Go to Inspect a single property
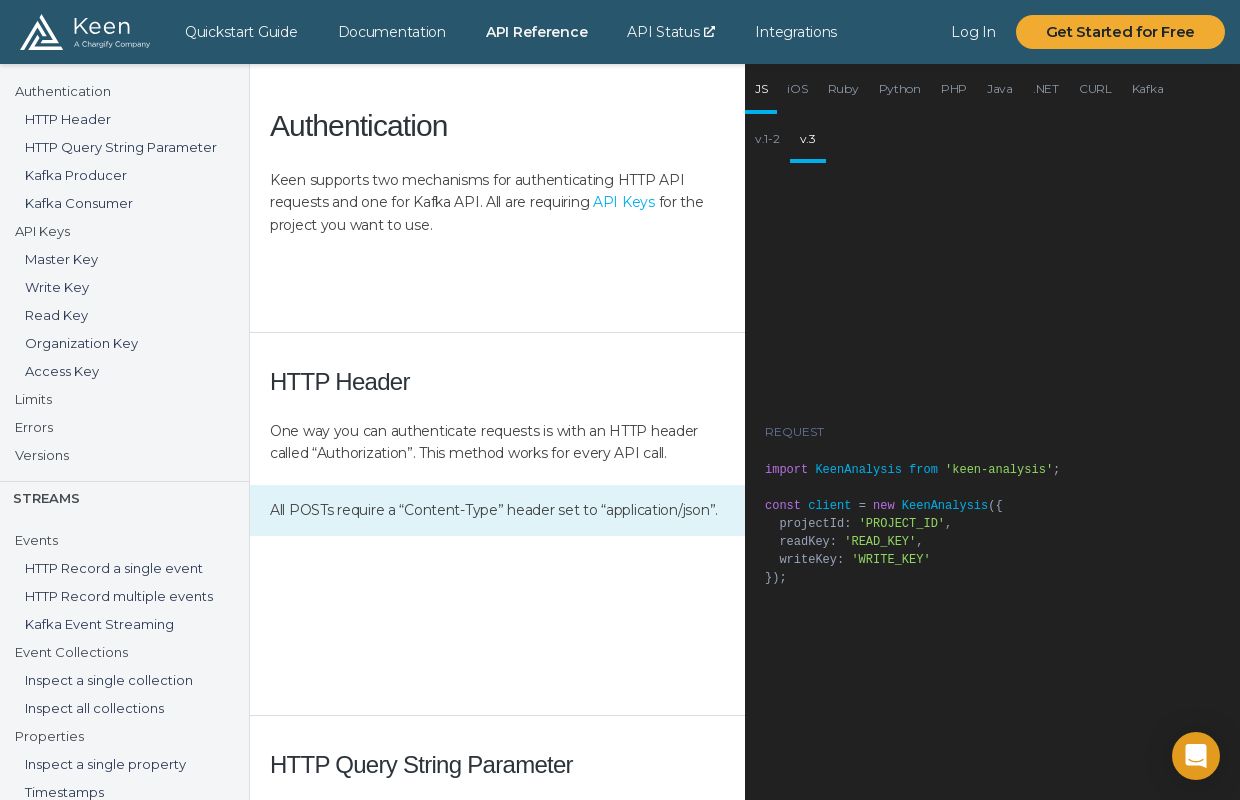The image size is (1240, 800). tap(106, 764)
